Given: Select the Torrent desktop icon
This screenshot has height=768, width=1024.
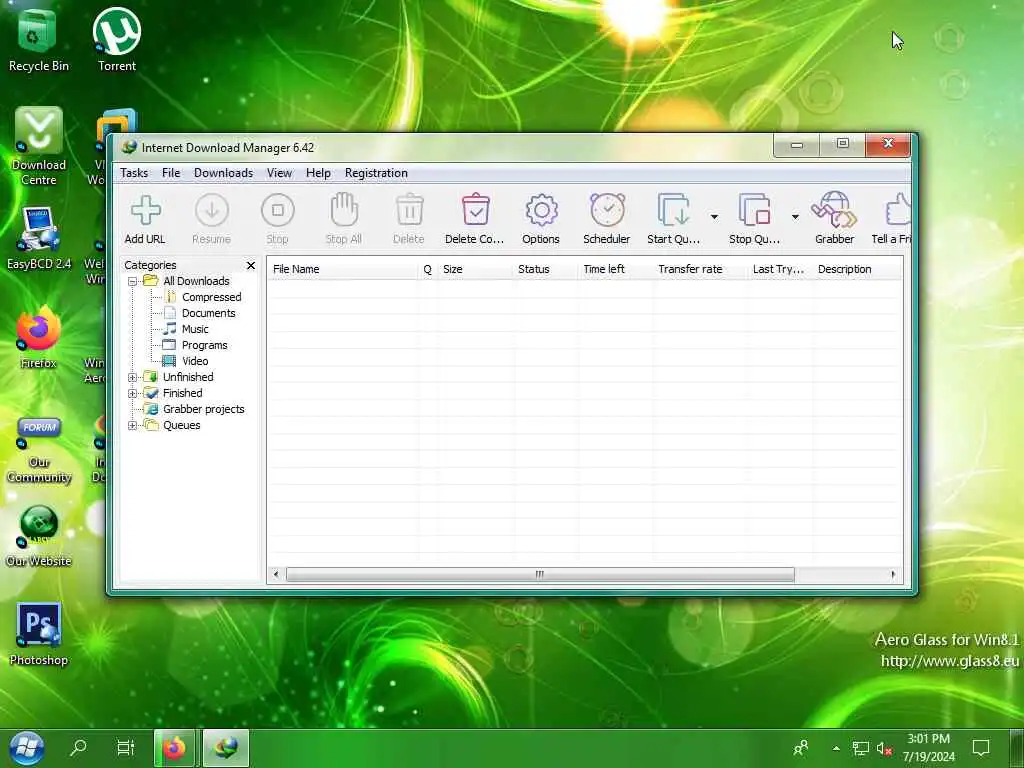Looking at the screenshot, I should coord(117,39).
